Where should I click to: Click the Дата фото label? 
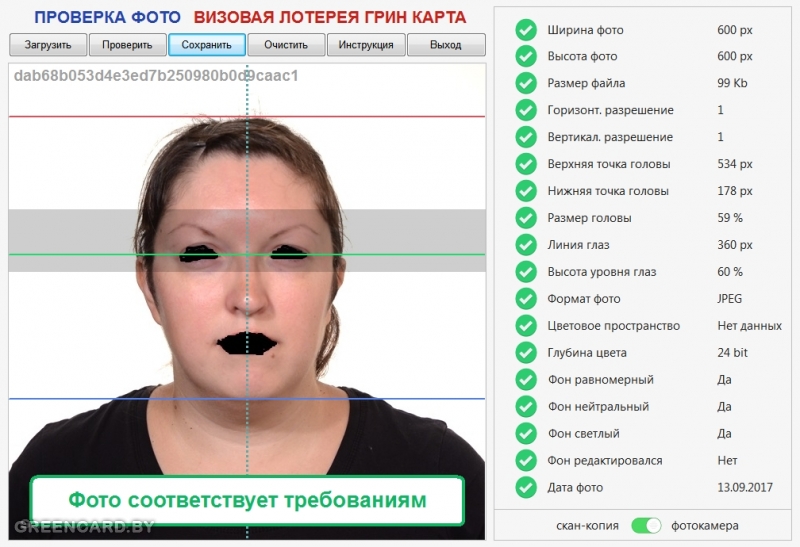click(x=575, y=488)
